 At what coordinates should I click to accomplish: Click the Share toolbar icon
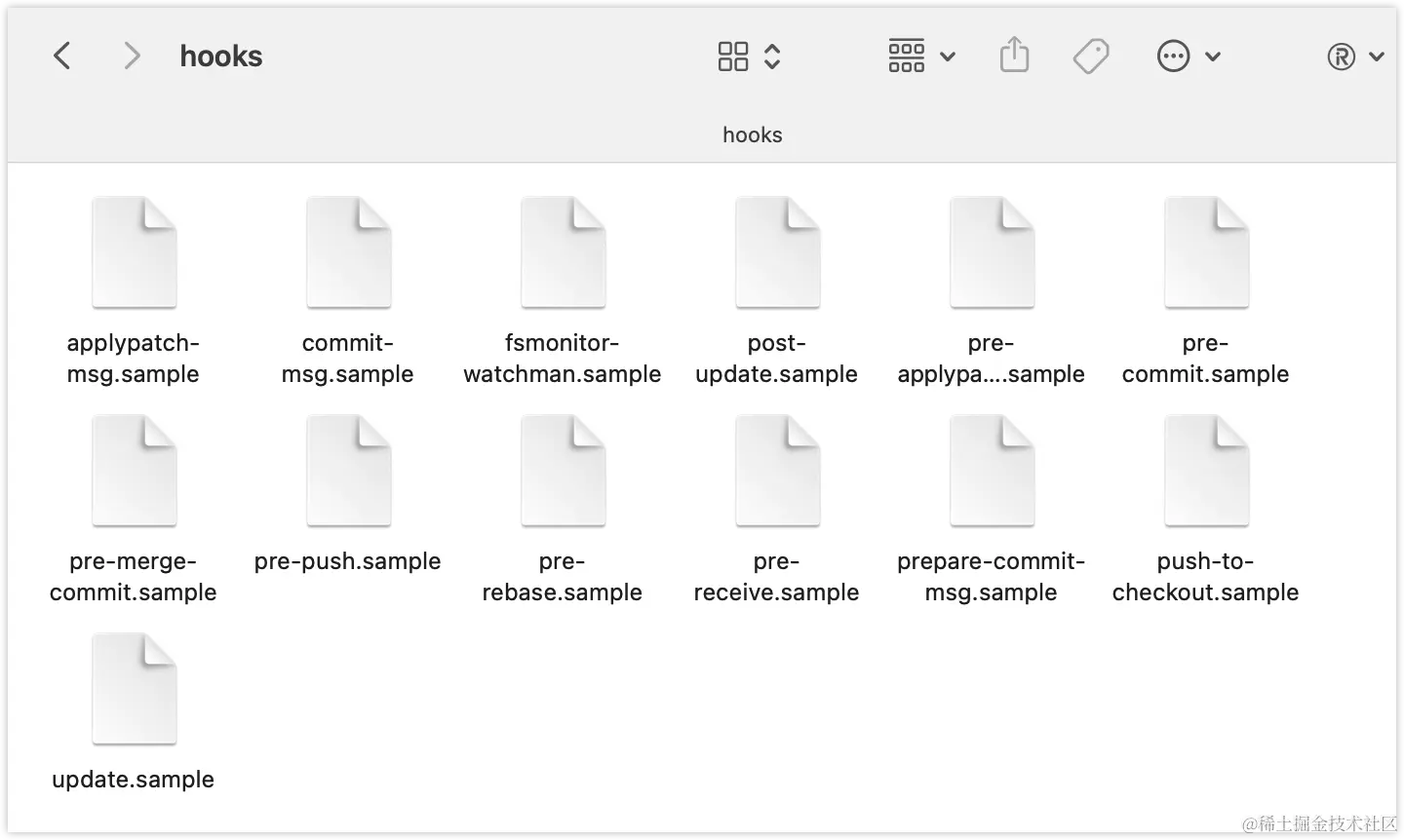pos(1014,55)
